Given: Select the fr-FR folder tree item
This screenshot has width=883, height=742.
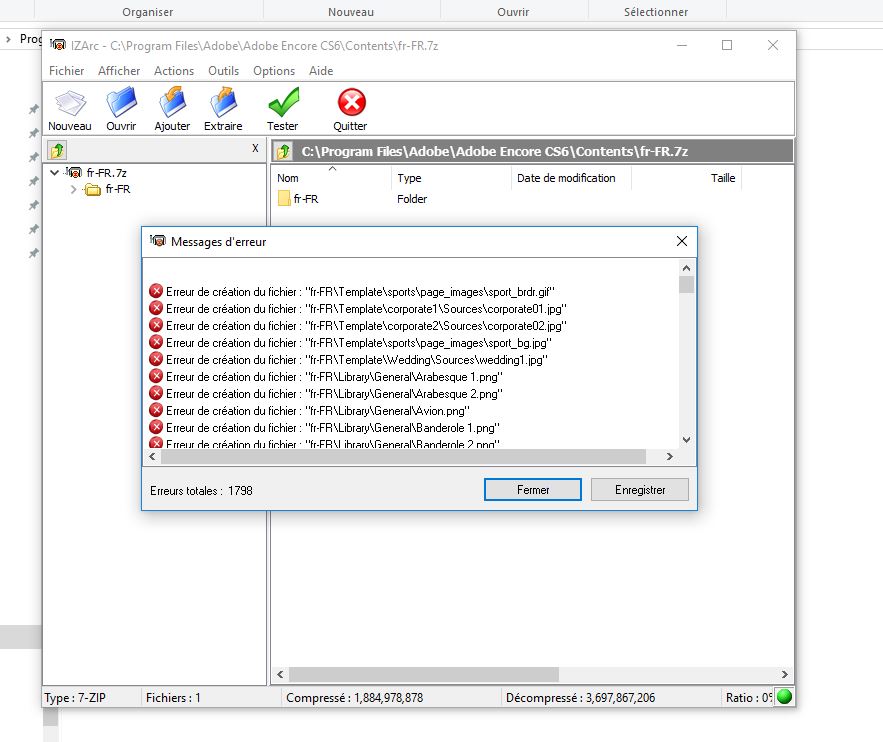Looking at the screenshot, I should coord(118,189).
